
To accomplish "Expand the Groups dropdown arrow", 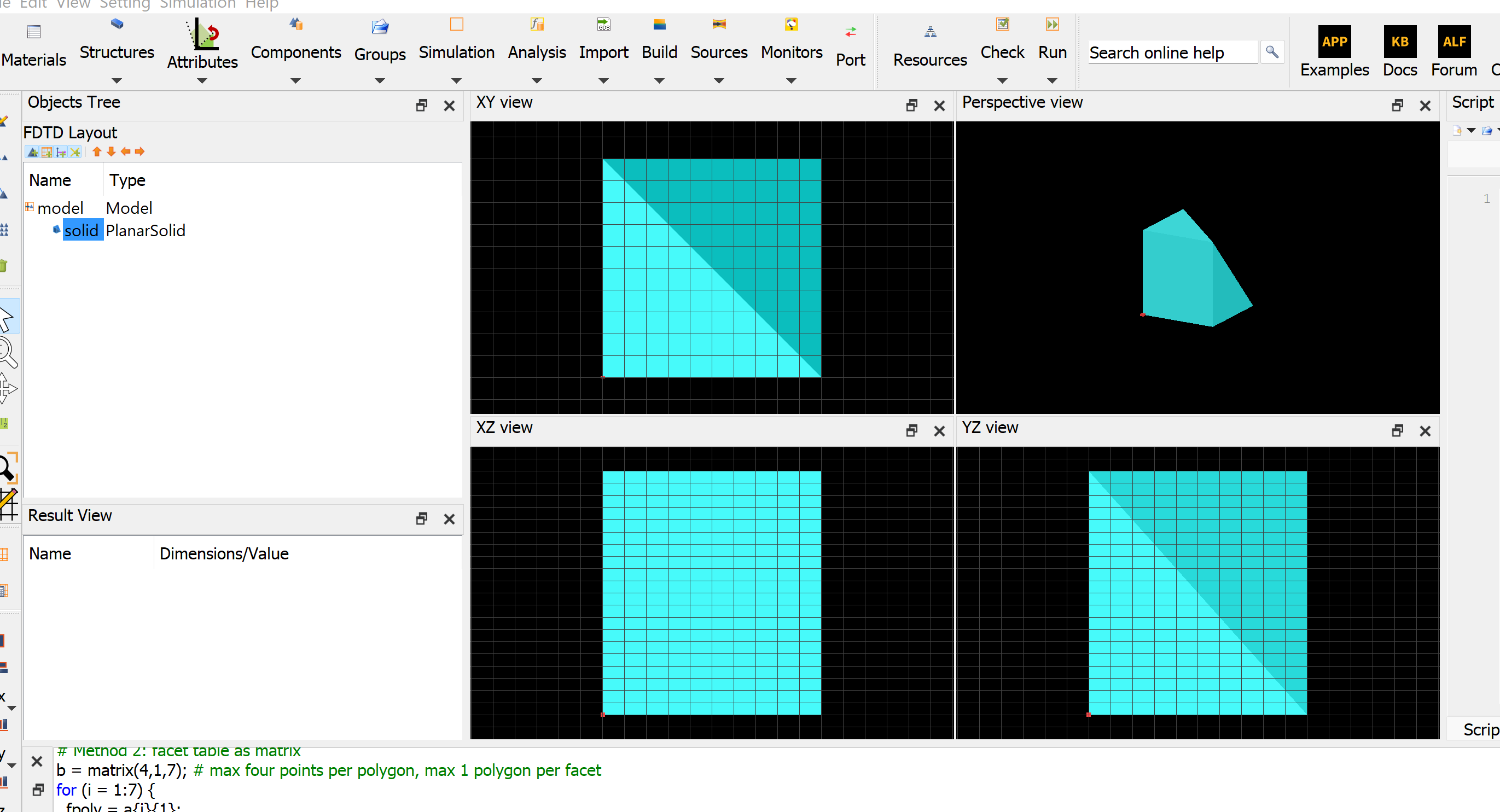I will point(380,80).
